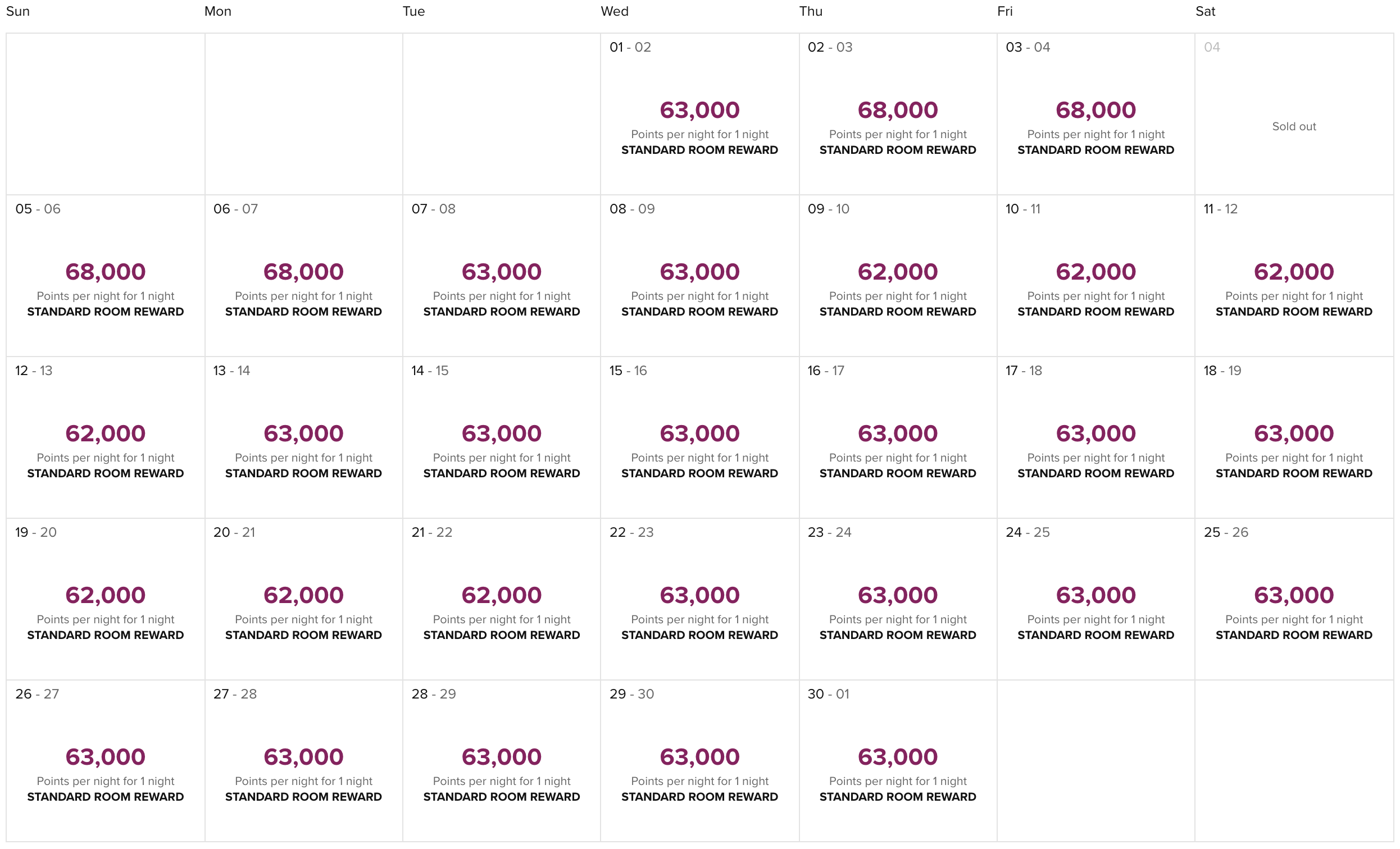Image resolution: width=1400 pixels, height=849 pixels.
Task: Select the 18 - 19 Saturday night
Action: pos(1294,437)
